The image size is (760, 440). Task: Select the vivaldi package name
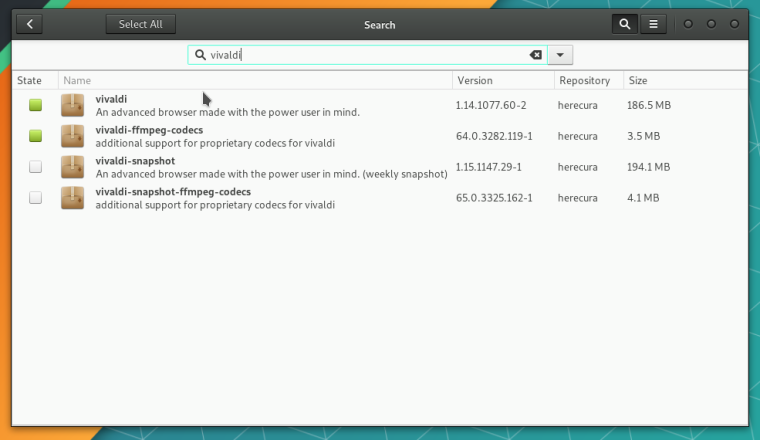point(111,99)
